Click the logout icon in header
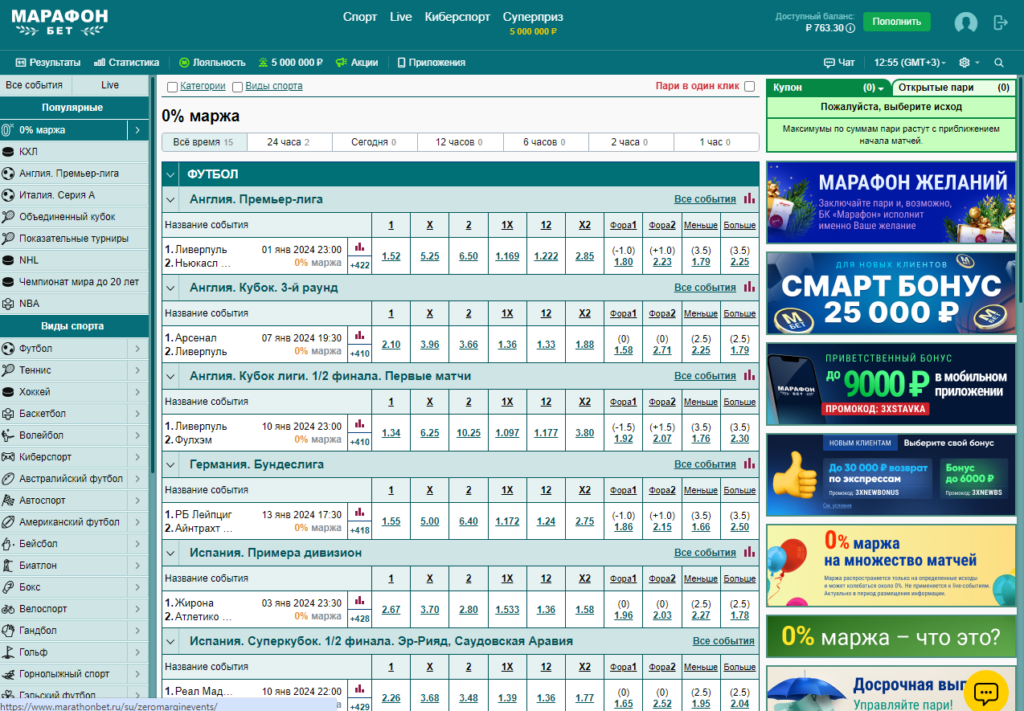The height and width of the screenshot is (711, 1024). coord(1000,23)
